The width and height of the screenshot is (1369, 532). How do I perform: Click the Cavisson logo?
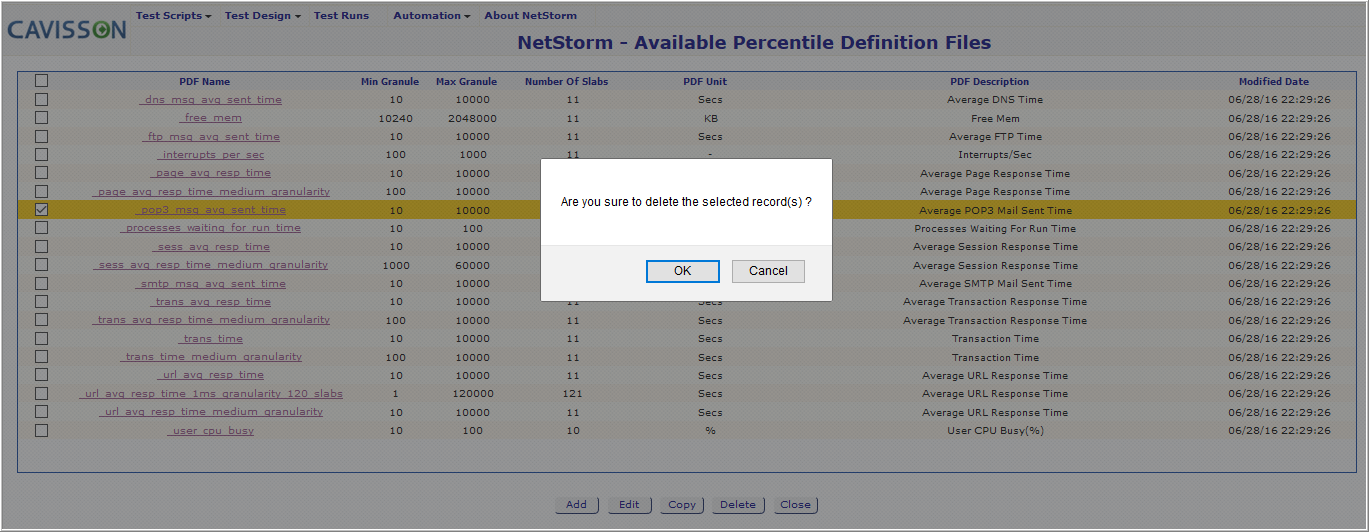click(x=67, y=30)
